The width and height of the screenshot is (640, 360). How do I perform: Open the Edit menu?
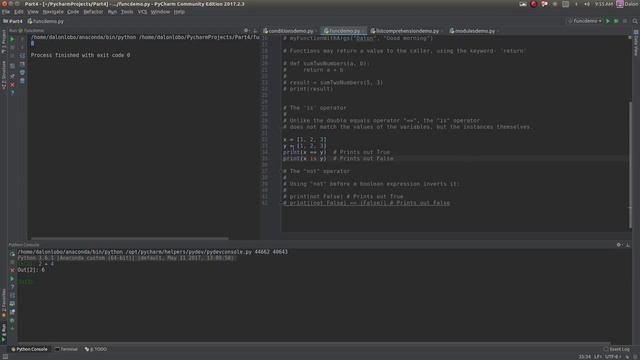19,12
